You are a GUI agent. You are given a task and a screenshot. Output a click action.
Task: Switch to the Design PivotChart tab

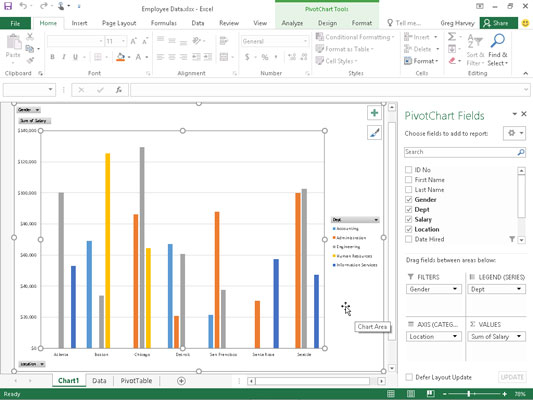point(327,23)
